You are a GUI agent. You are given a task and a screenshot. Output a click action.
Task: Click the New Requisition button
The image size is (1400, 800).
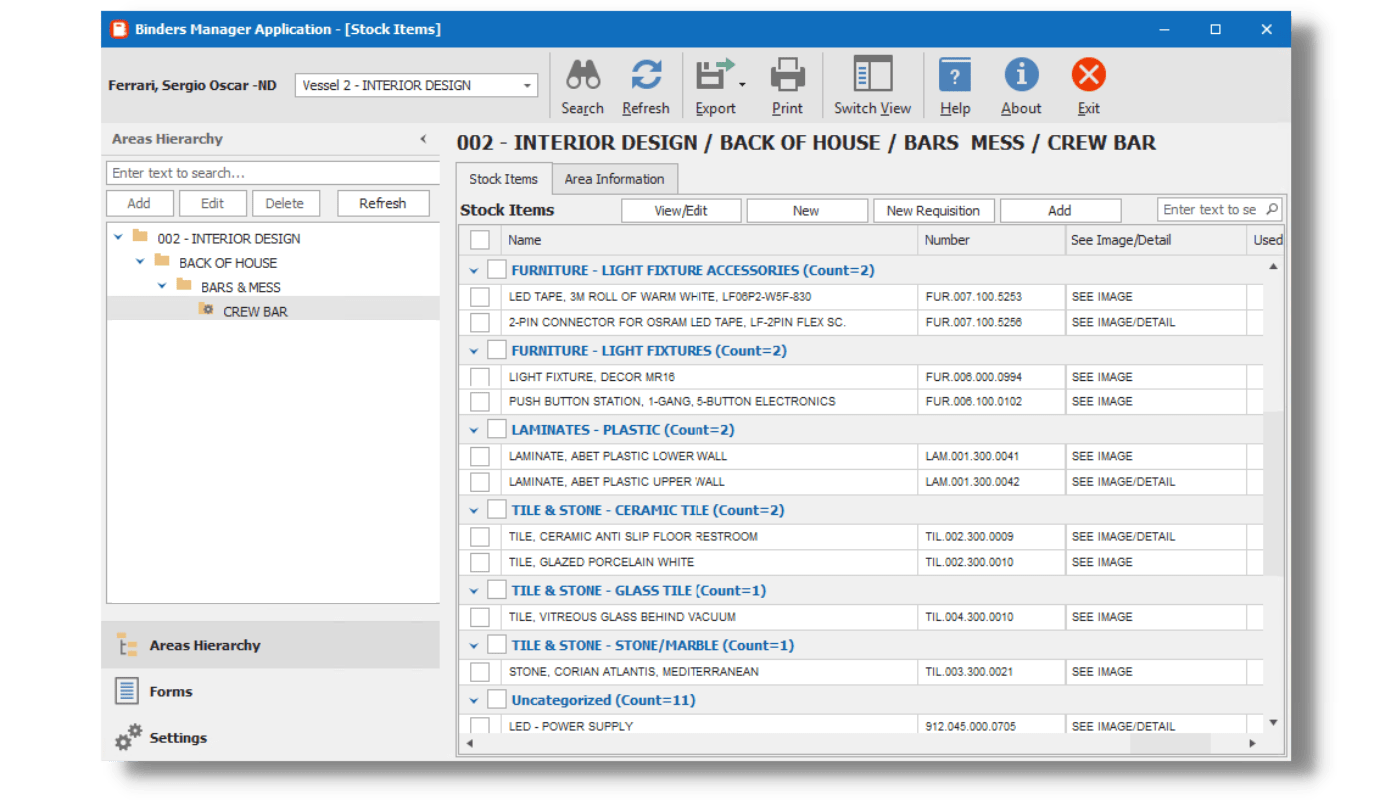(x=933, y=210)
